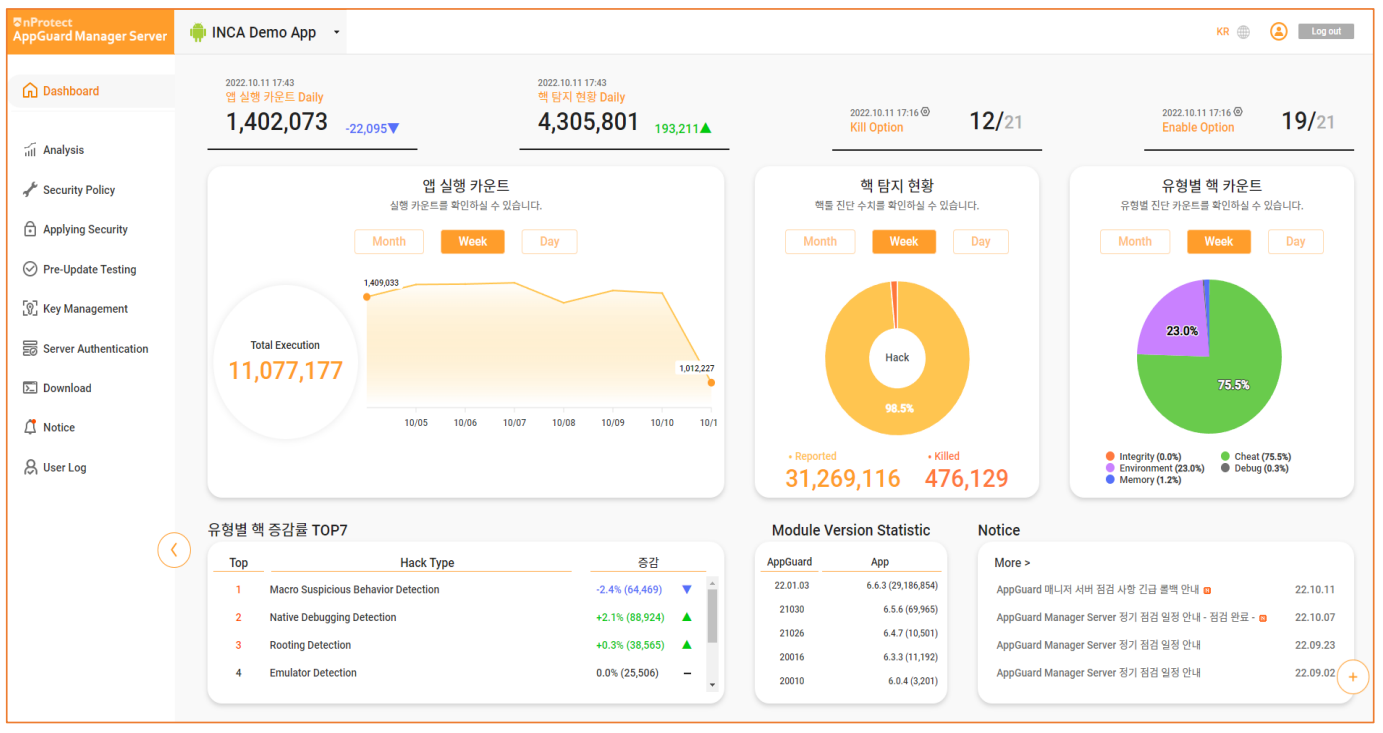This screenshot has width=1383, height=733.
Task: Click the round plus floating button
Action: point(1353,677)
